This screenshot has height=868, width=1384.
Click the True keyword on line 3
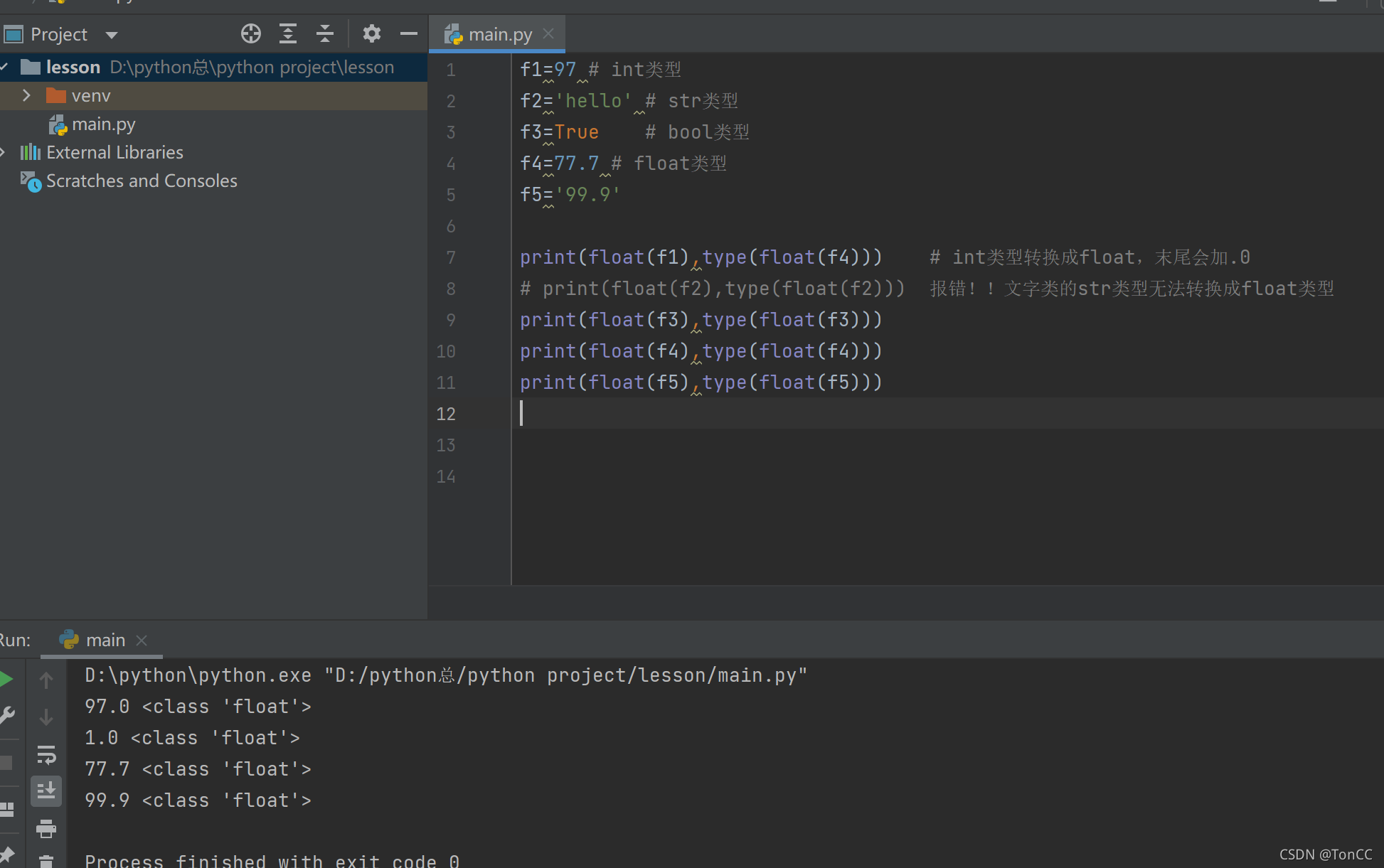[577, 132]
